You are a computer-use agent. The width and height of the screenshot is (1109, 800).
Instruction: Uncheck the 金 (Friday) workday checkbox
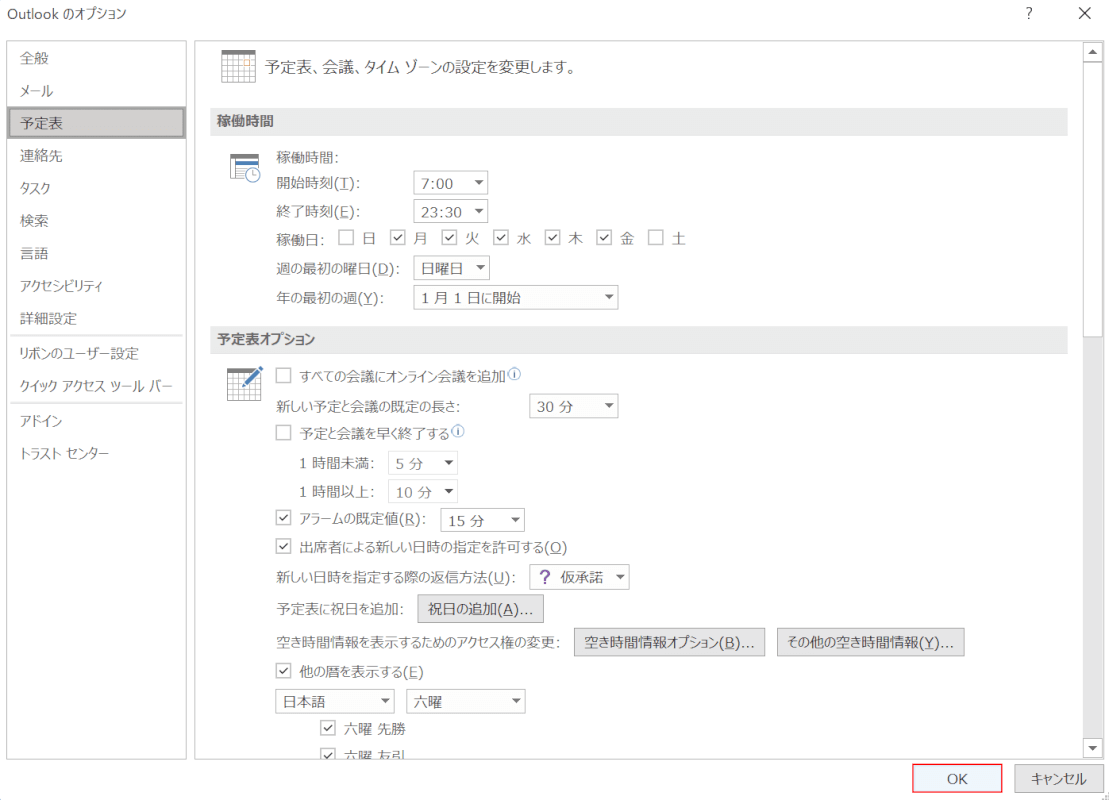click(x=603, y=238)
